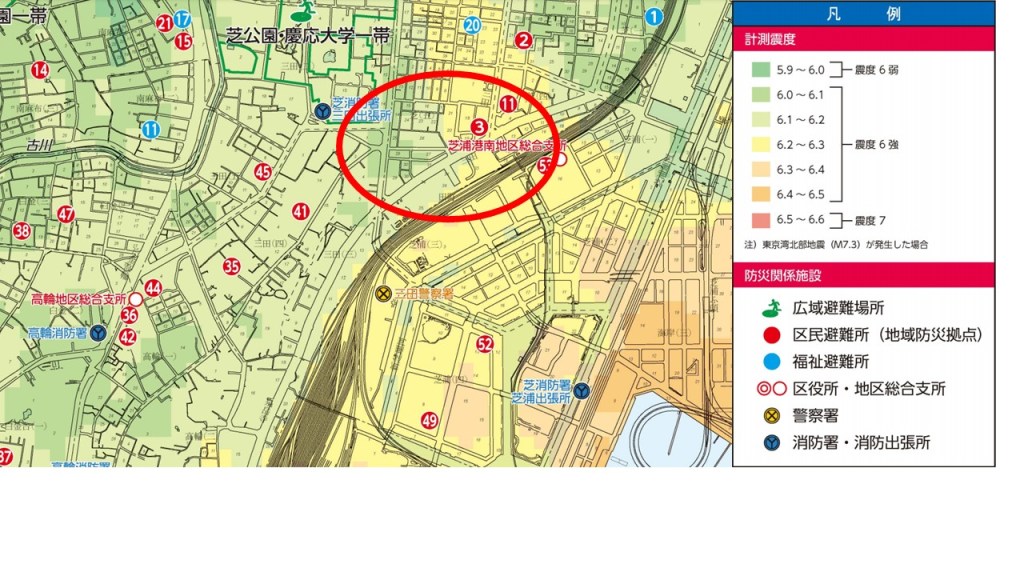This screenshot has width=1024, height=576.
Task: Click the 6.2～6.3 yellow legend swatch
Action: pos(762,145)
